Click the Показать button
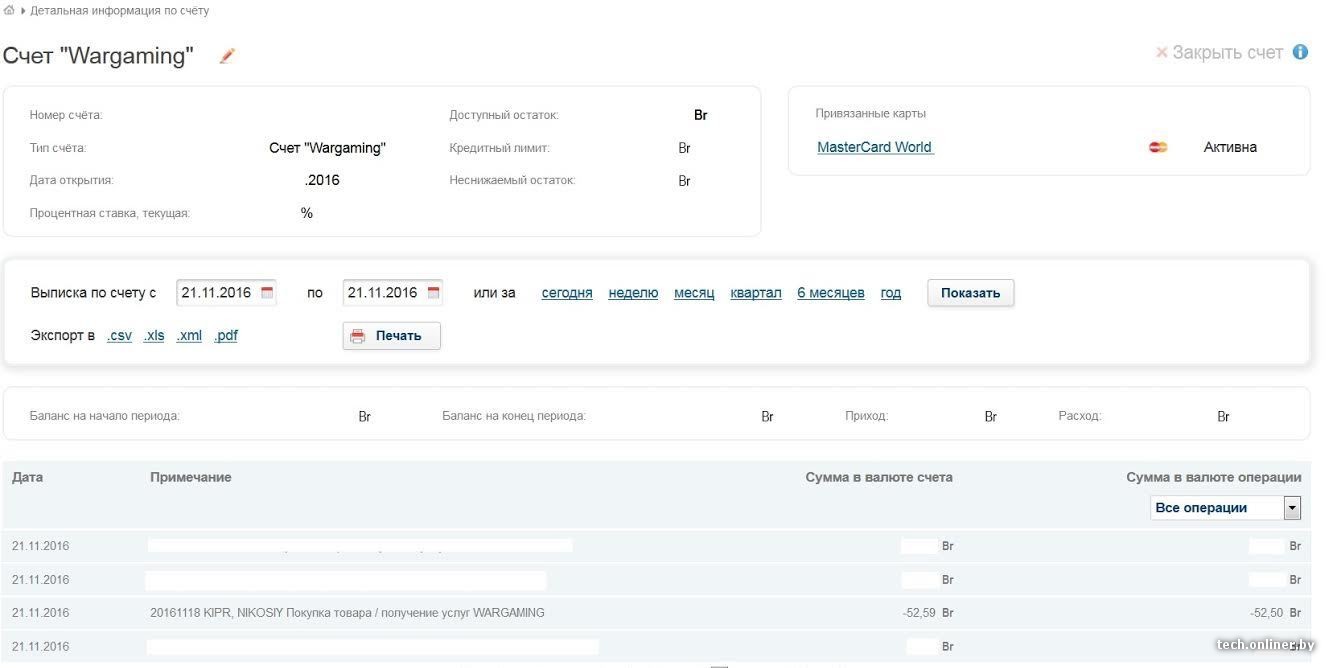The width and height of the screenshot is (1337, 668). pyautogui.click(x=971, y=293)
